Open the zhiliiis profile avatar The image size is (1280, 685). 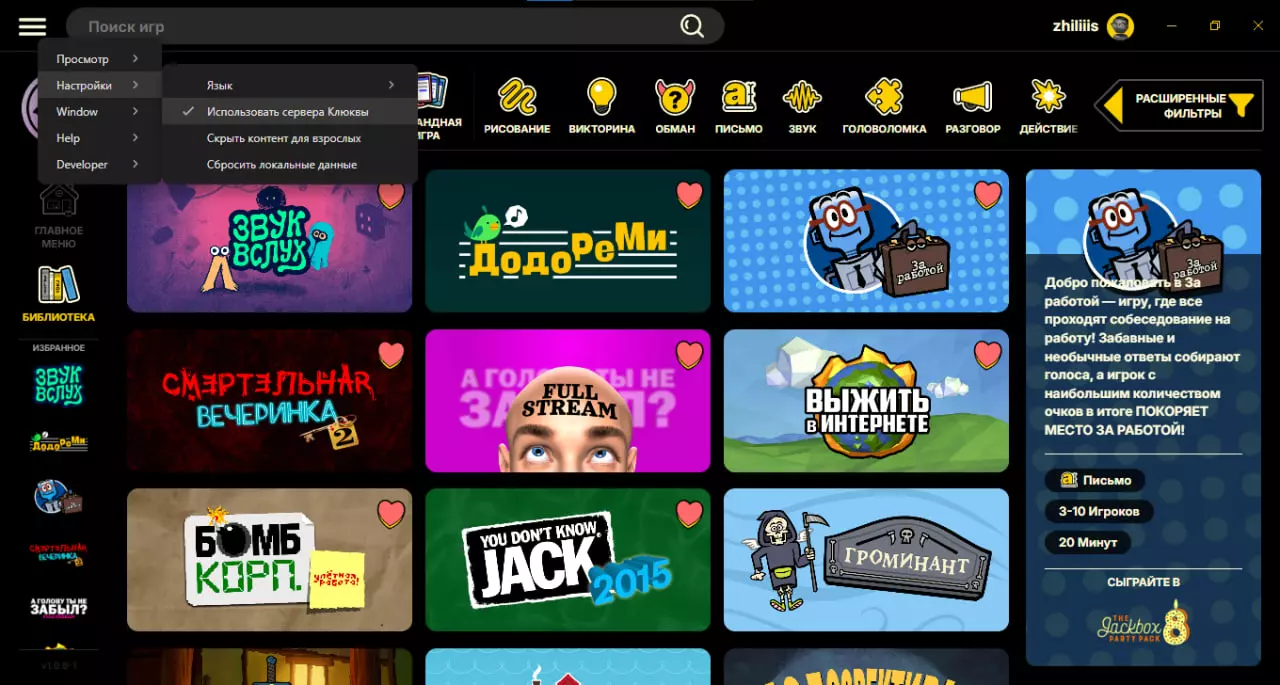[1120, 26]
